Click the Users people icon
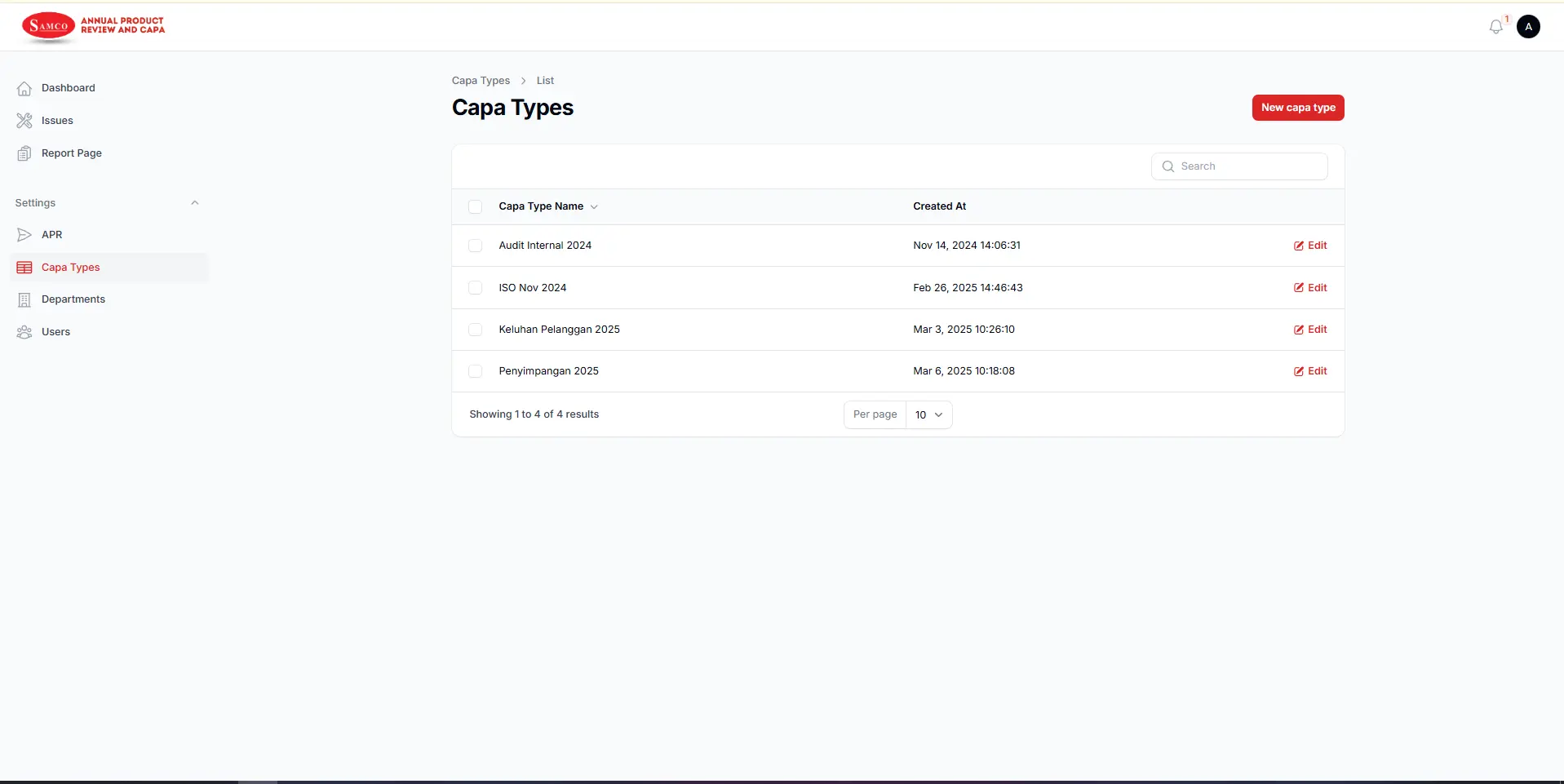The height and width of the screenshot is (784, 1564). pyautogui.click(x=24, y=332)
